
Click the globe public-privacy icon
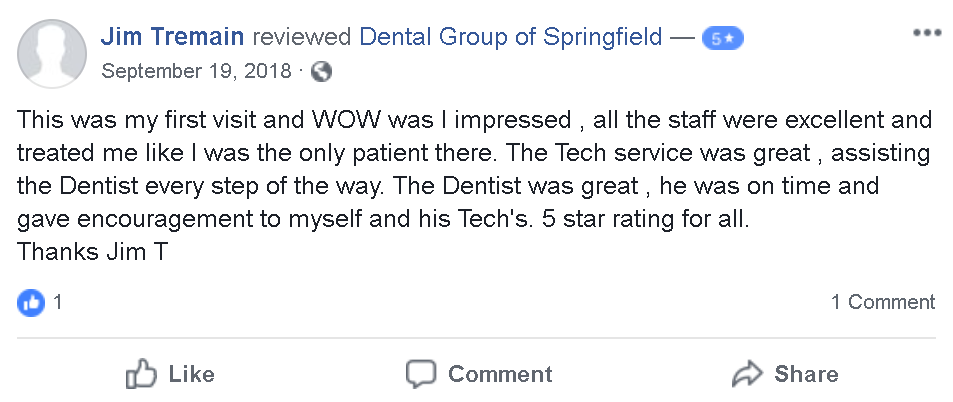pos(322,71)
